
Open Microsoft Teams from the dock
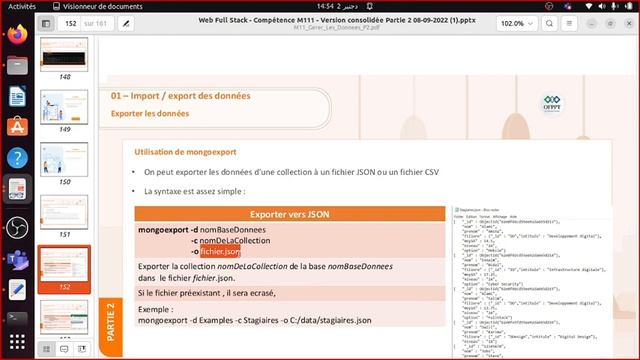[17, 260]
